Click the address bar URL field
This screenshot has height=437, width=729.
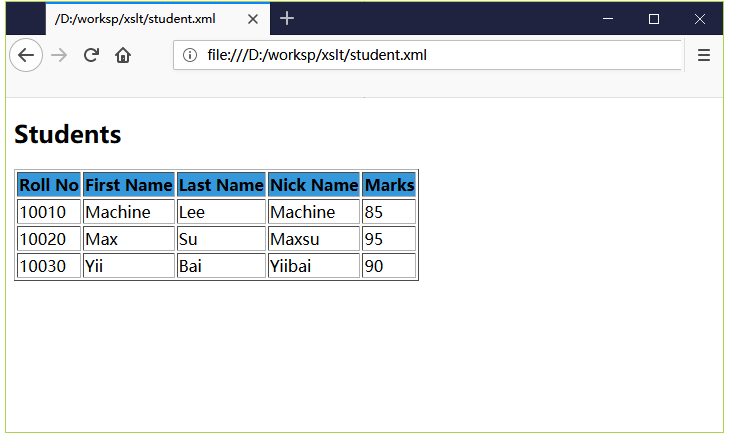coord(428,55)
